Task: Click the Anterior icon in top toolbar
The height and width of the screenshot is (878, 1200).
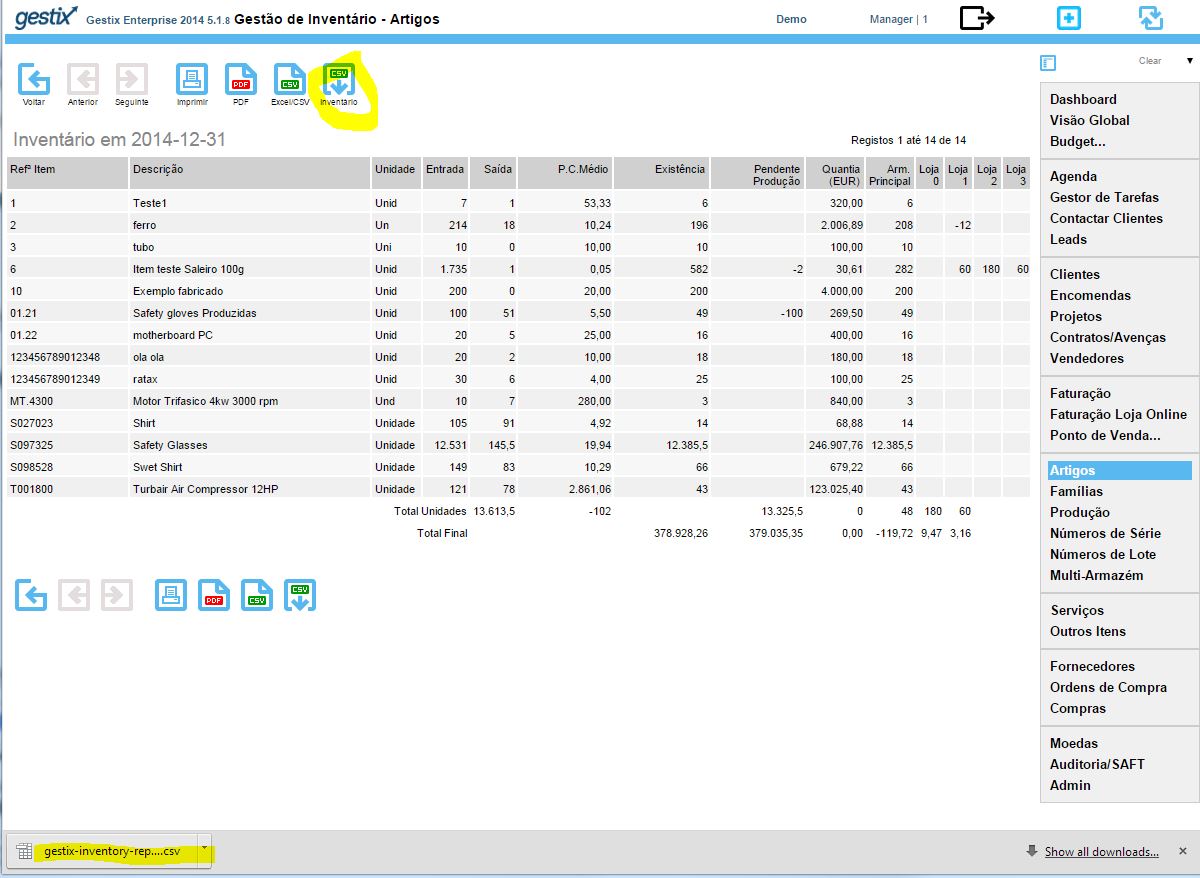Action: pos(83,80)
